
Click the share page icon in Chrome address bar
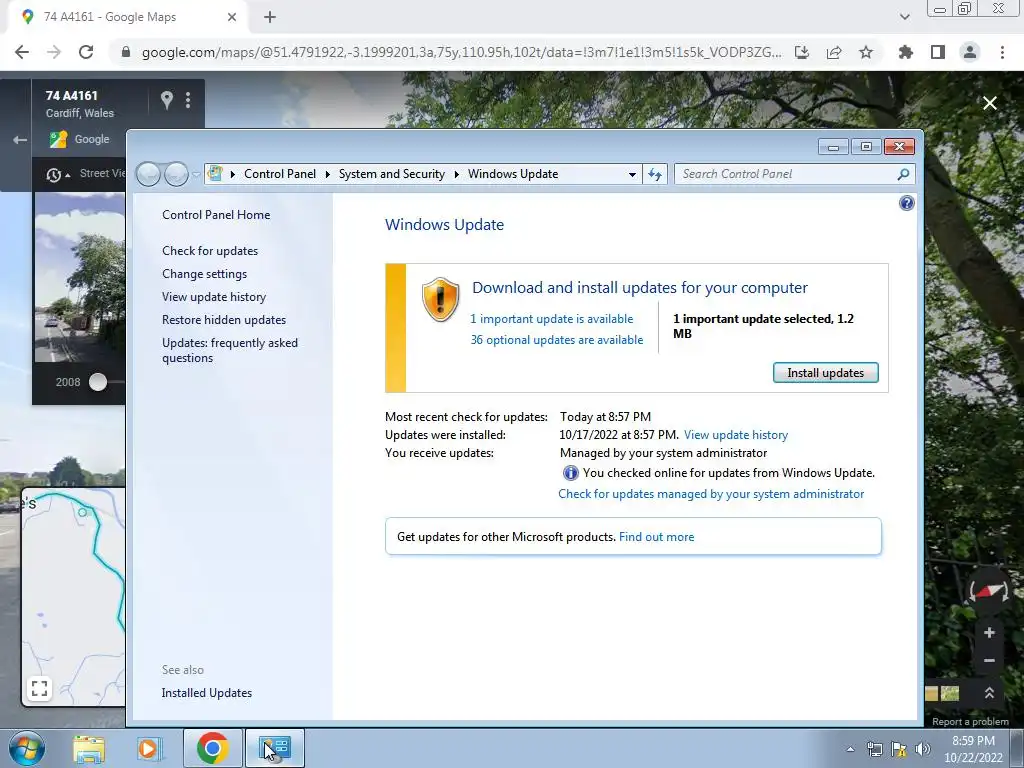(x=834, y=52)
